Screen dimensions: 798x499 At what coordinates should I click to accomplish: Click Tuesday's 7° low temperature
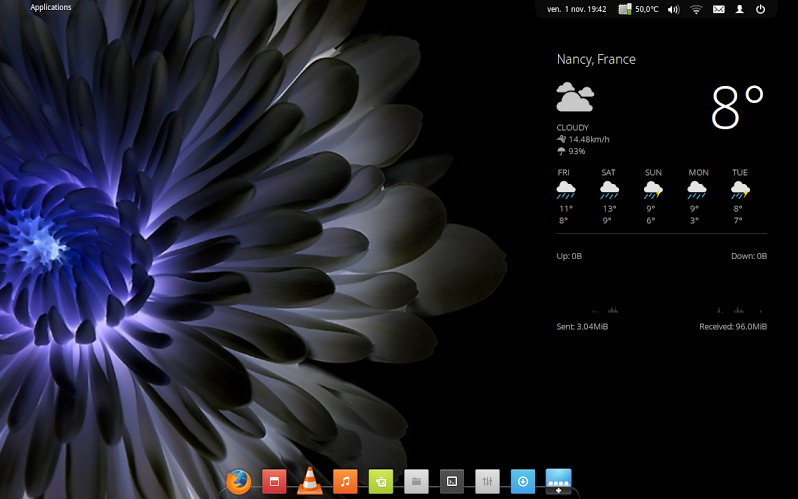(738, 220)
